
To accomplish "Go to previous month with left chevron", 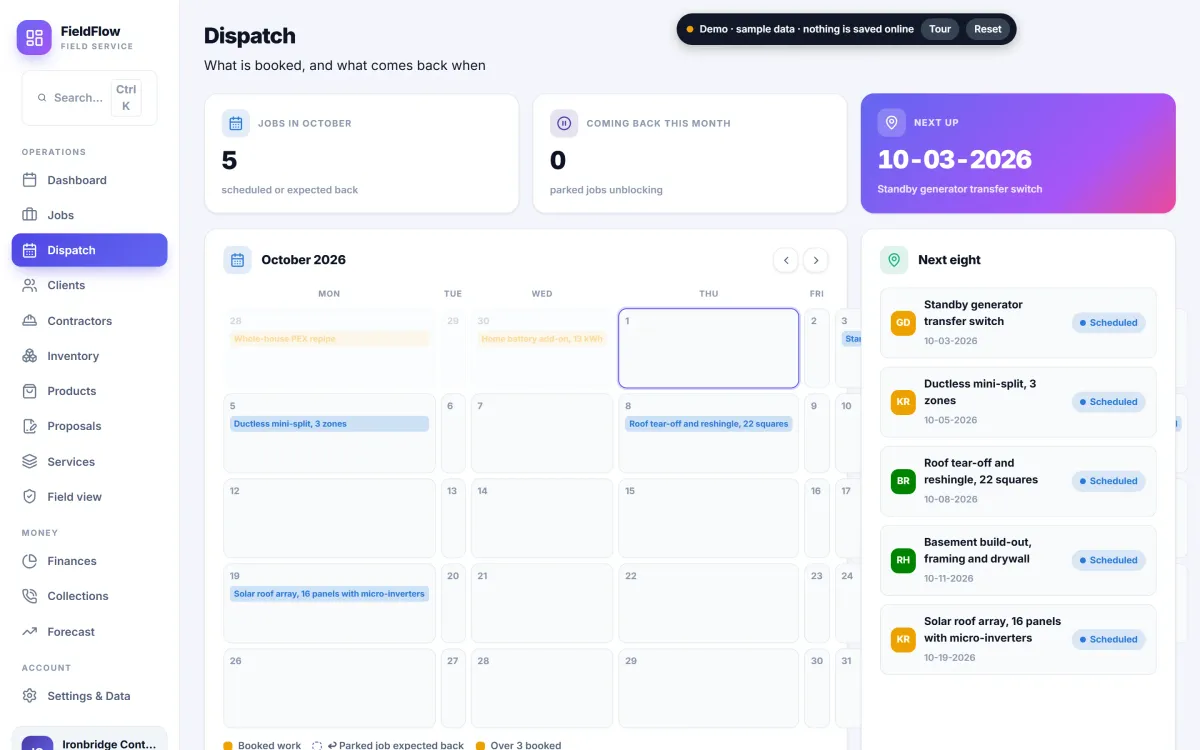I will click(786, 260).
